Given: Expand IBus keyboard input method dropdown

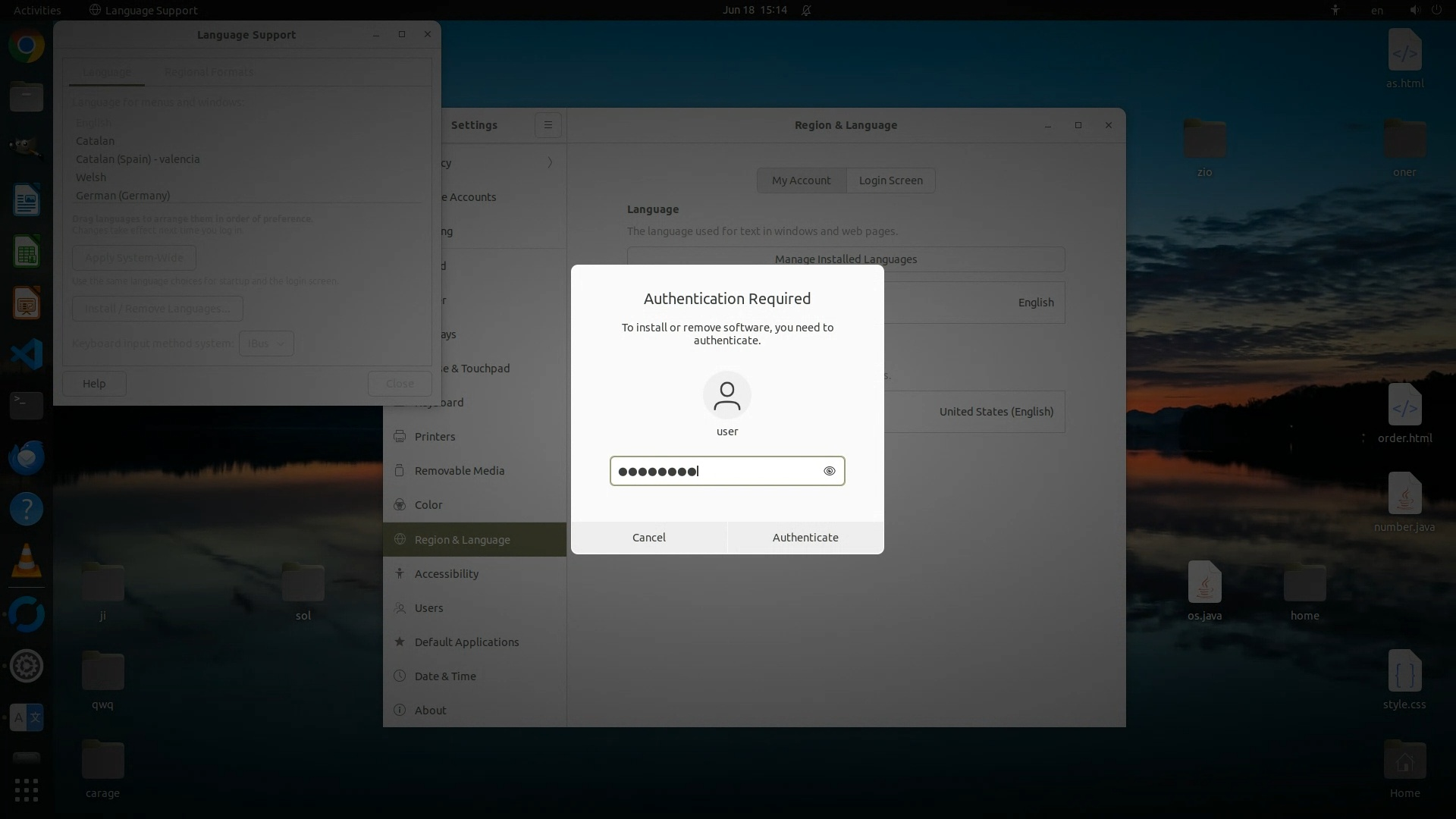Looking at the screenshot, I should (x=266, y=344).
